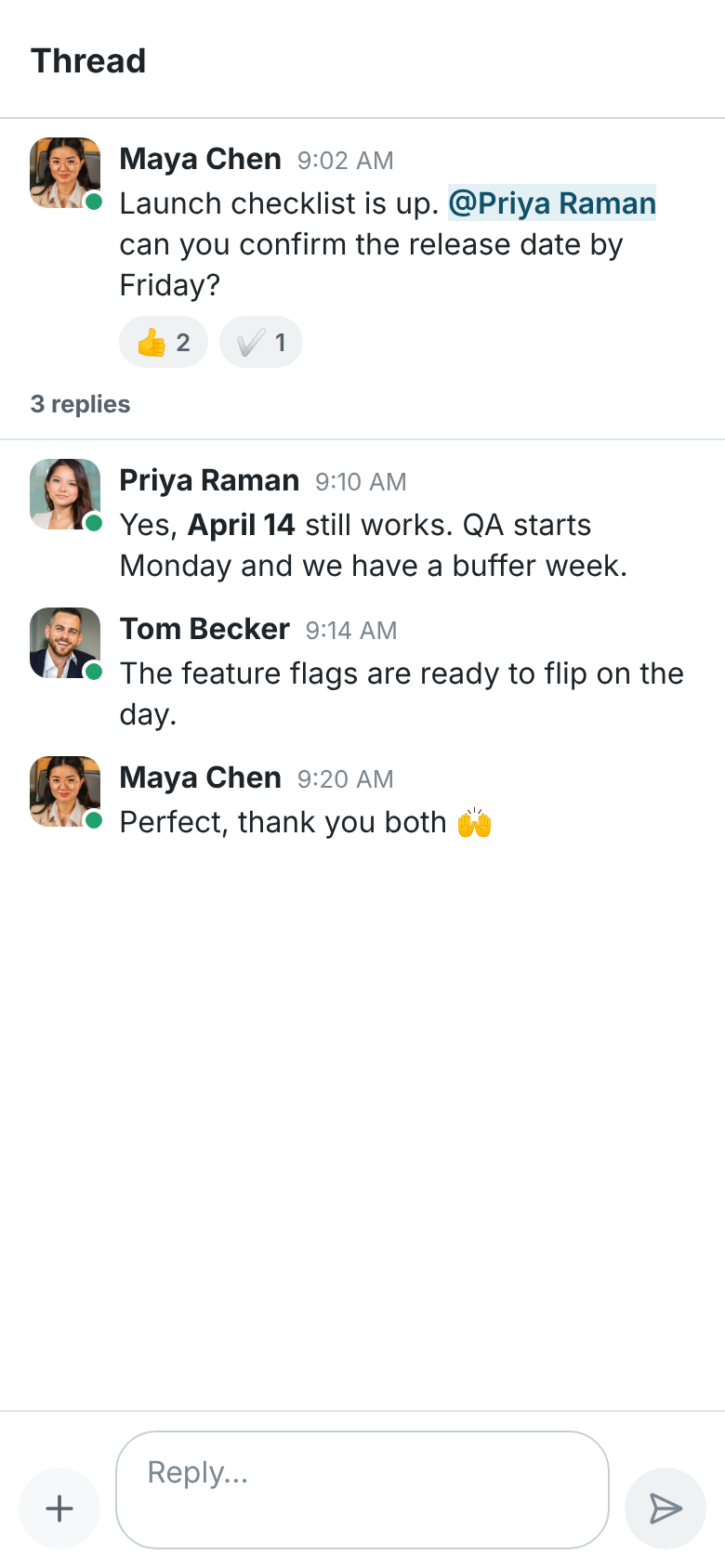Click the send message arrow icon
The image size is (725, 1568).
(x=666, y=1509)
